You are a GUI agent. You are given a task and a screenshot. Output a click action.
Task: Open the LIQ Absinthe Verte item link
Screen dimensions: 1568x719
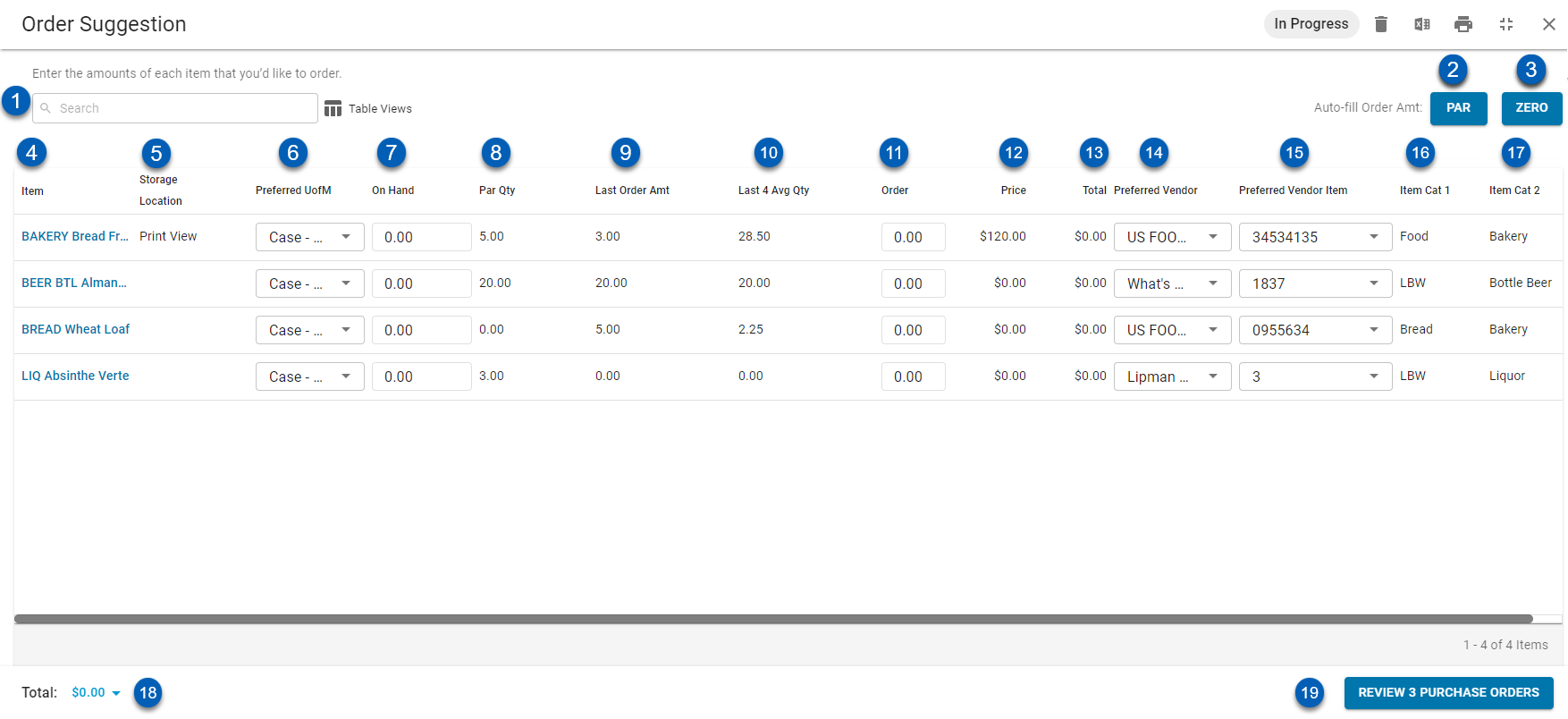[x=75, y=376]
